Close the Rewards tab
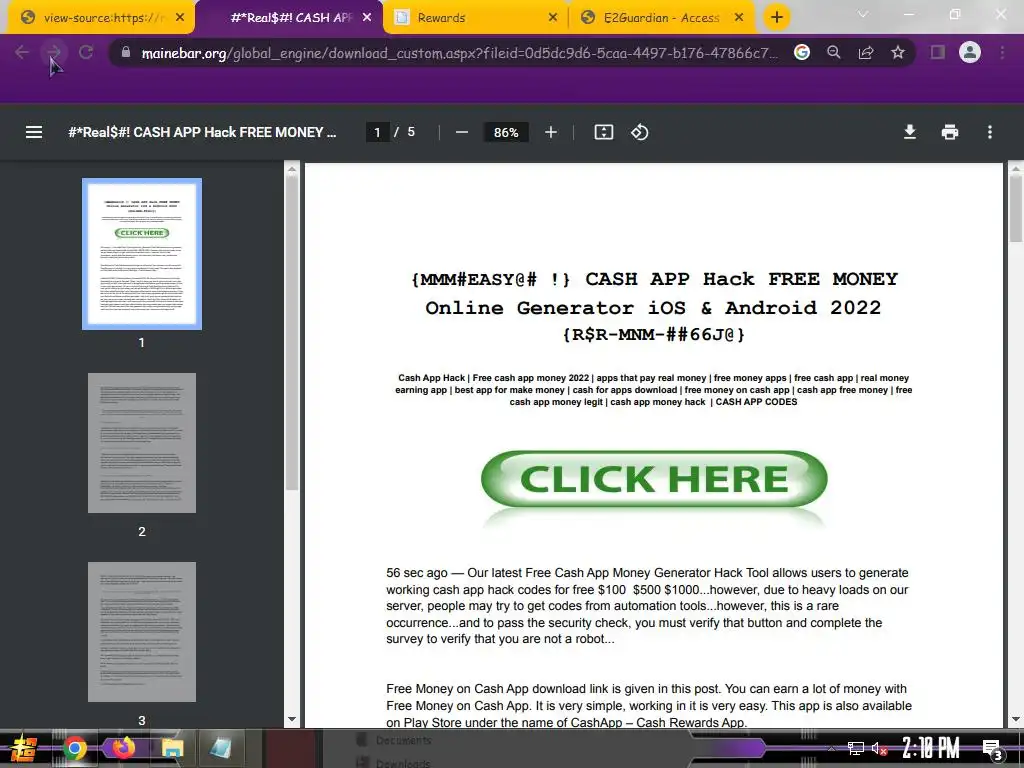 coord(553,18)
